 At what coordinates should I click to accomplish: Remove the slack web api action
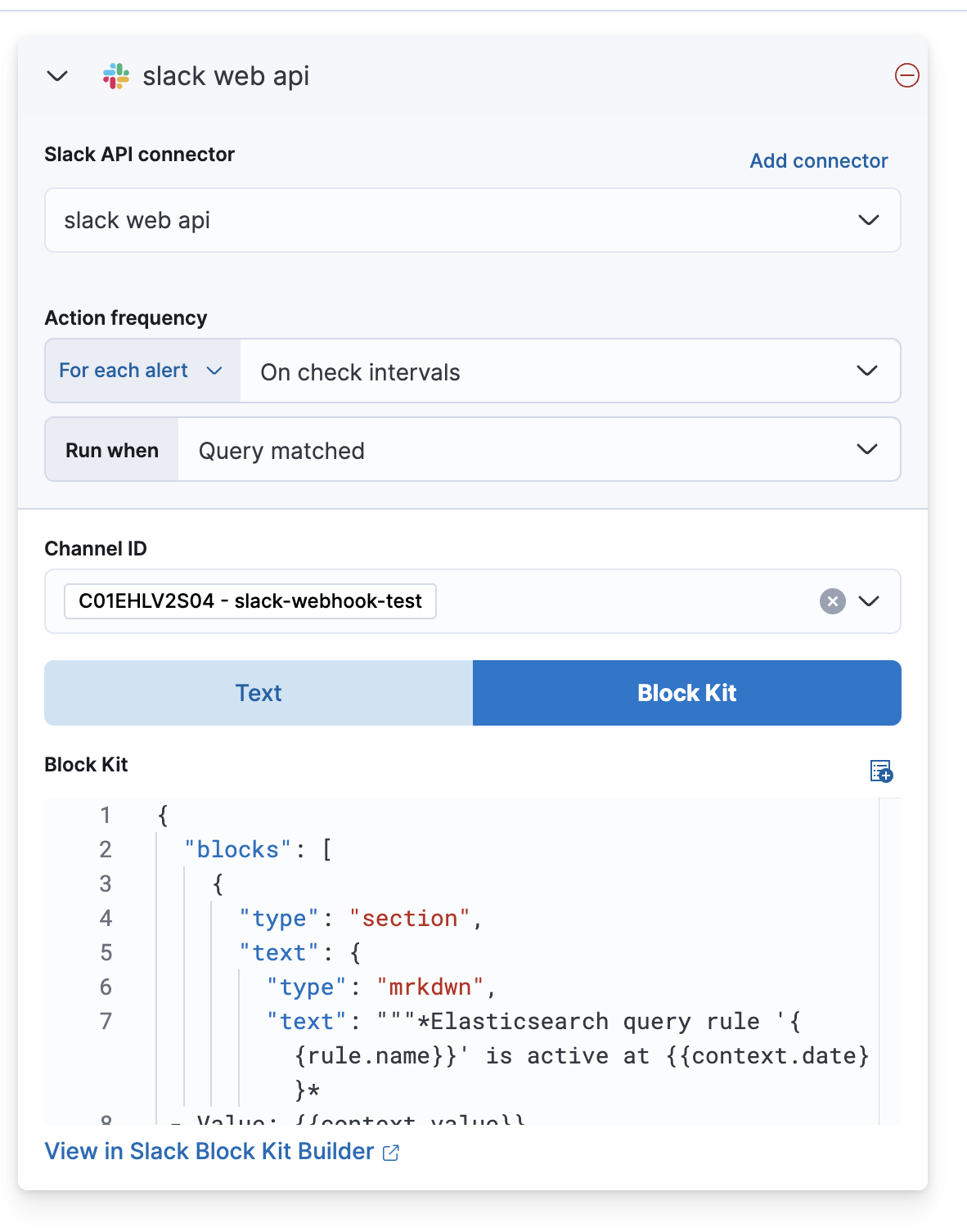[906, 76]
